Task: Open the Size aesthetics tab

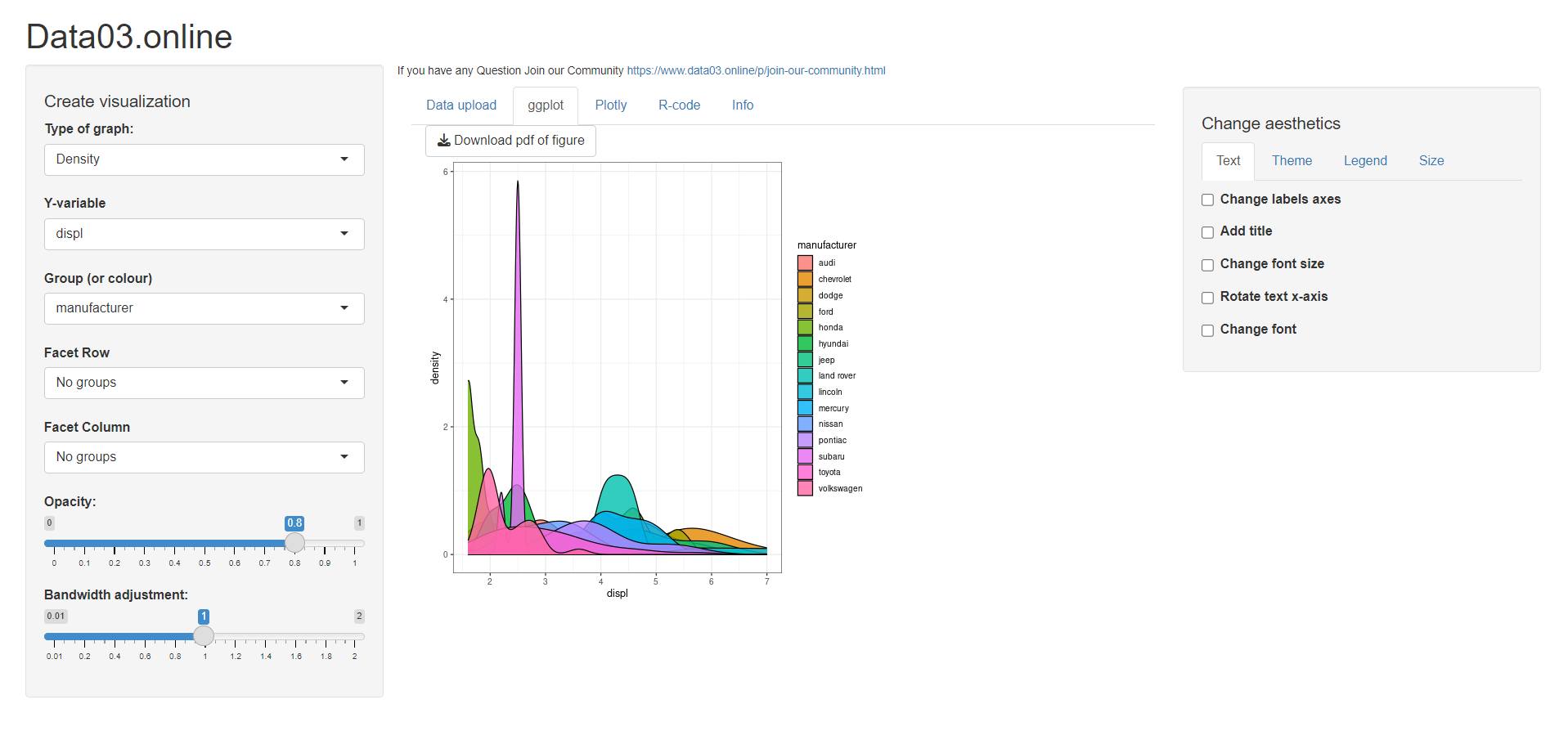Action: [1431, 161]
